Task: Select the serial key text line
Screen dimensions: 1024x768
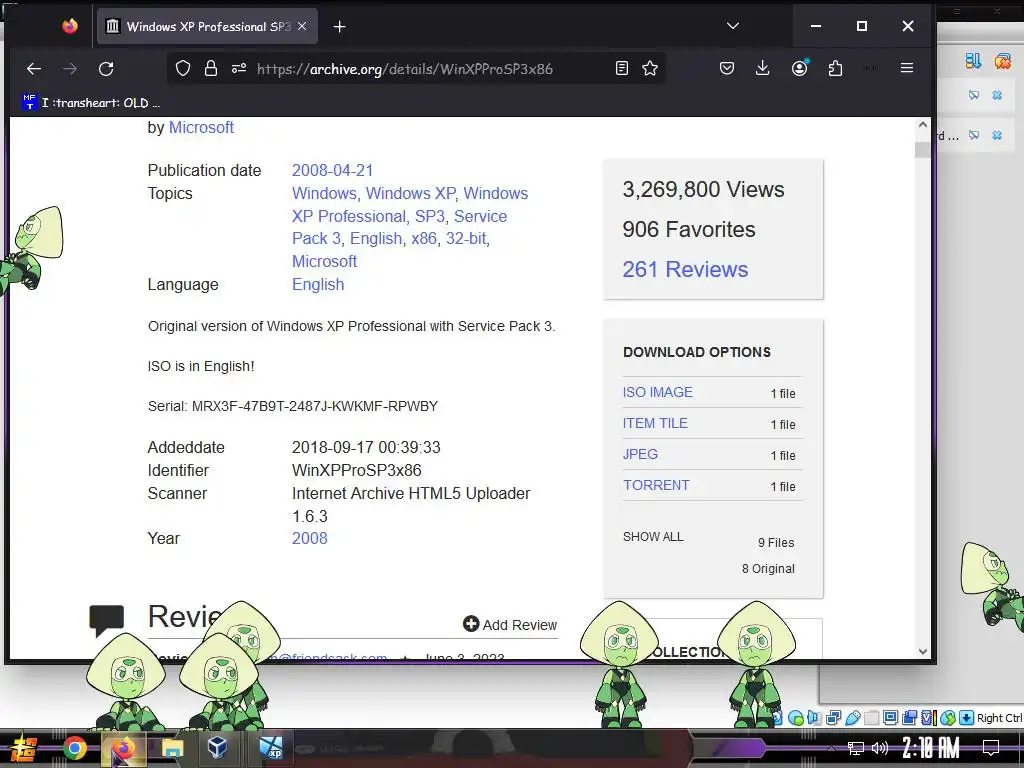Action: click(x=293, y=406)
